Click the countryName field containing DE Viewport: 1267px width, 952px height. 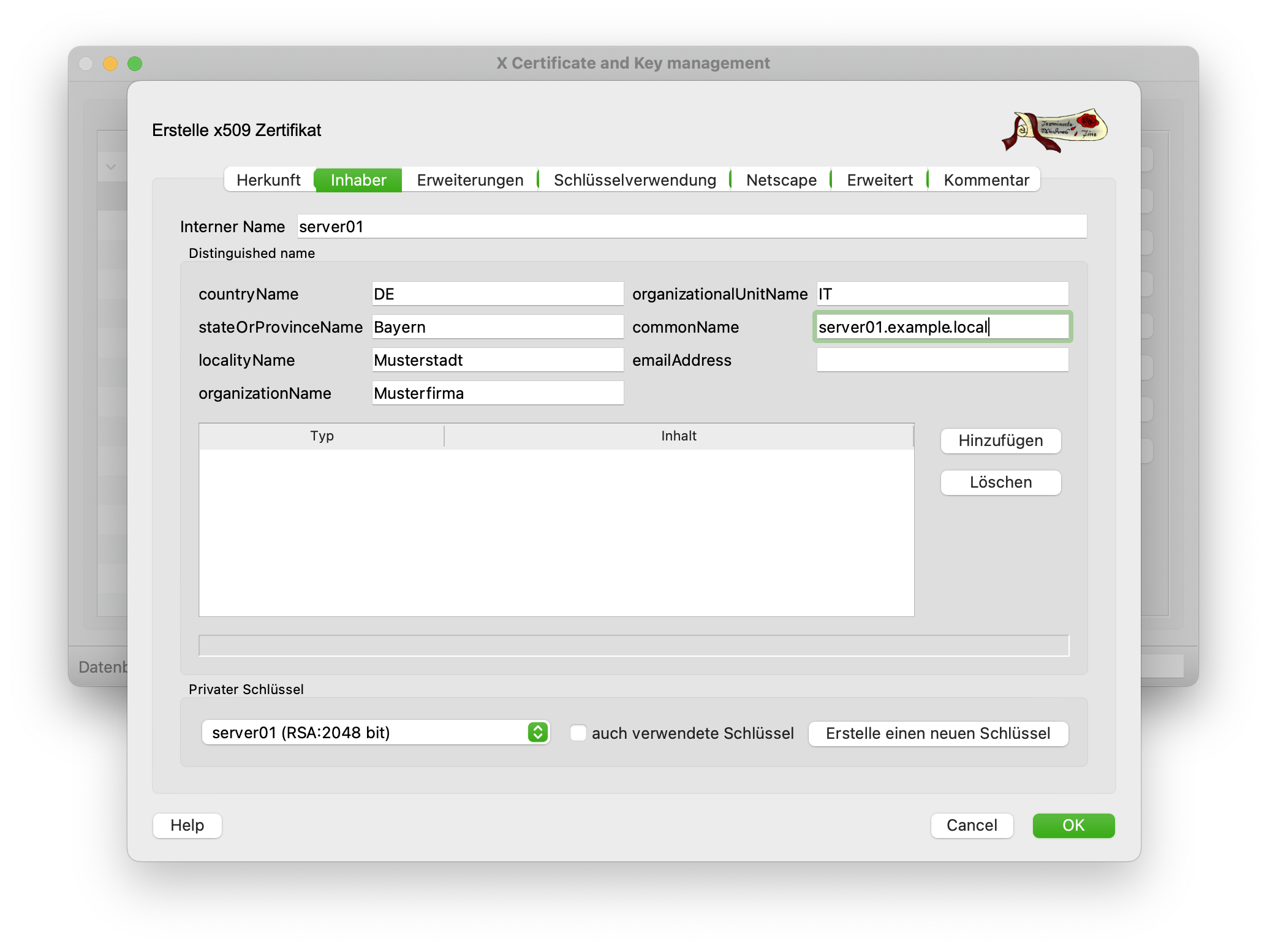tap(497, 294)
